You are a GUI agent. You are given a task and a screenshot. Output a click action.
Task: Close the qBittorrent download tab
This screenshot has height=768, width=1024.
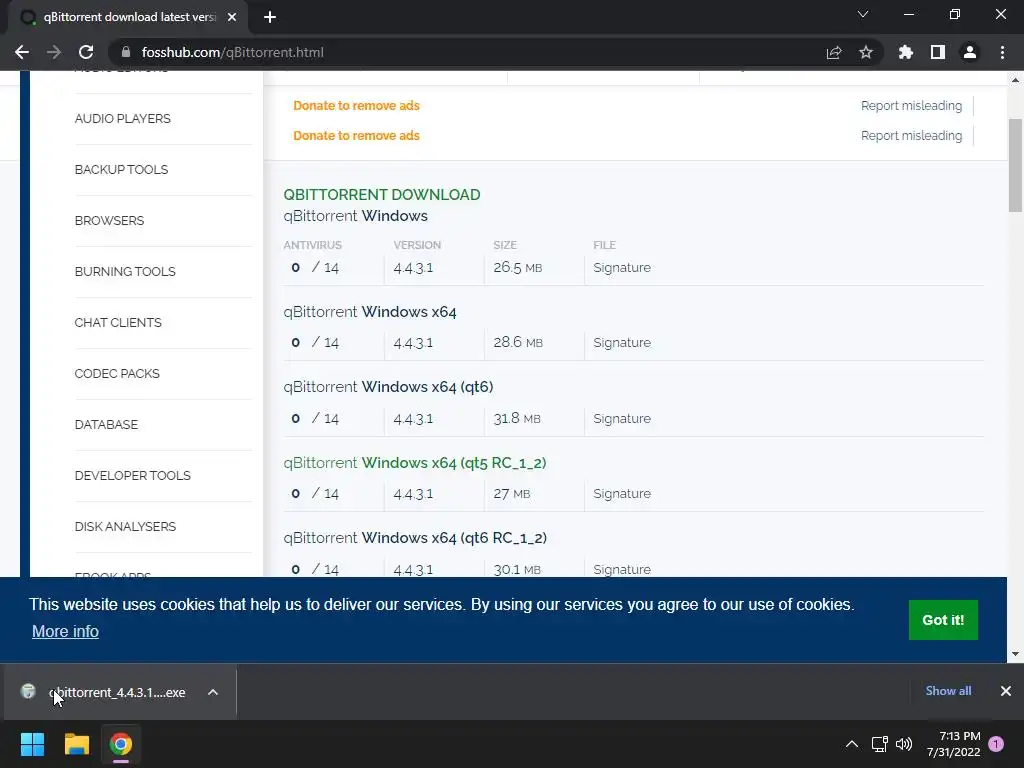click(x=232, y=18)
